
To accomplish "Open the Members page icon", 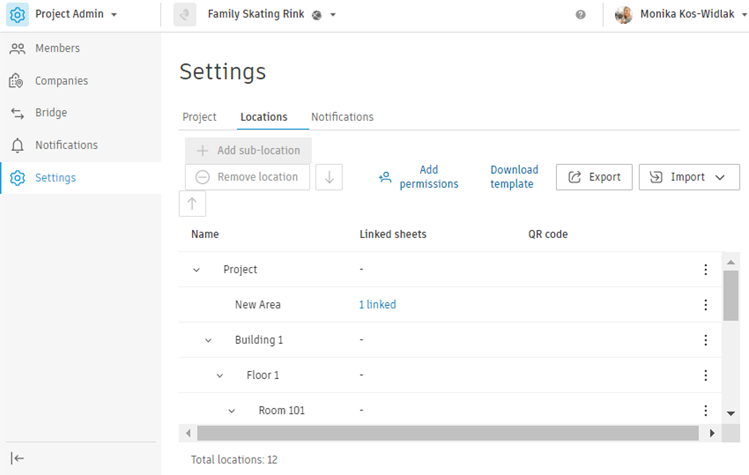I will (x=17, y=48).
